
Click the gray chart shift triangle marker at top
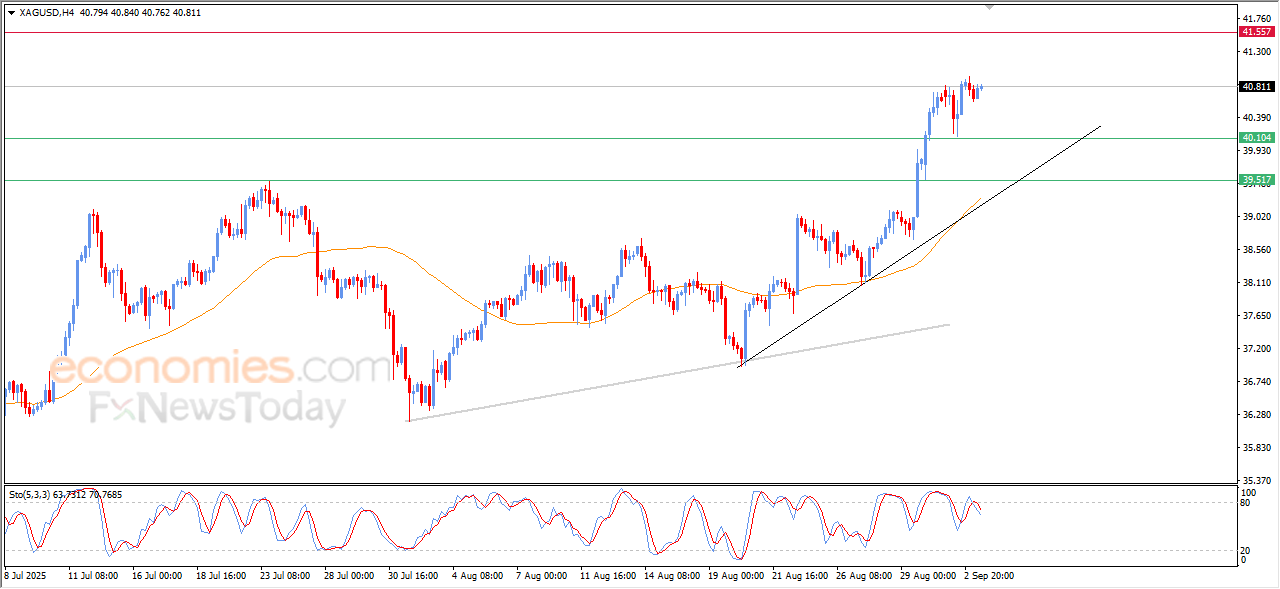point(990,7)
